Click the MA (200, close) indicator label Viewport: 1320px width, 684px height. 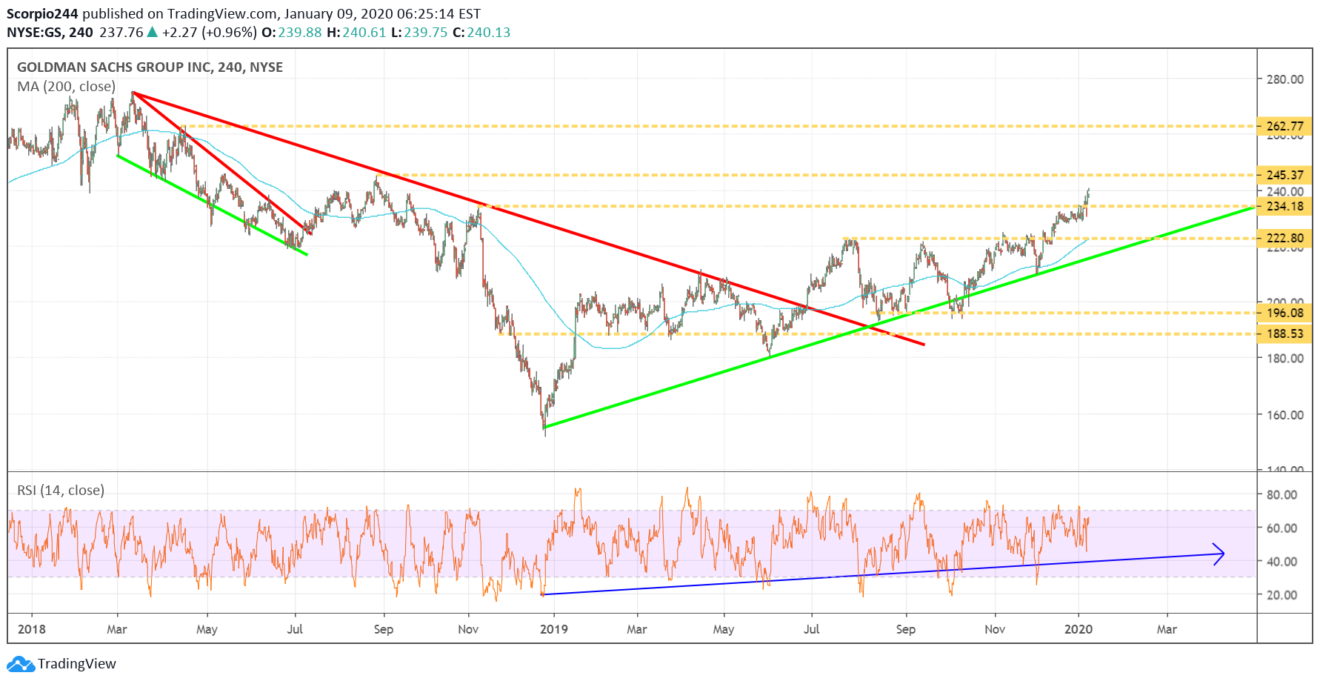[x=64, y=86]
